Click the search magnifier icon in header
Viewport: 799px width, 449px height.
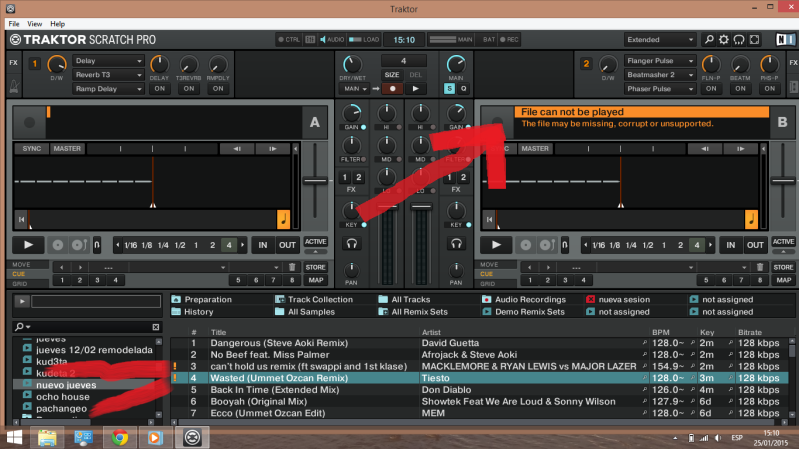point(709,40)
